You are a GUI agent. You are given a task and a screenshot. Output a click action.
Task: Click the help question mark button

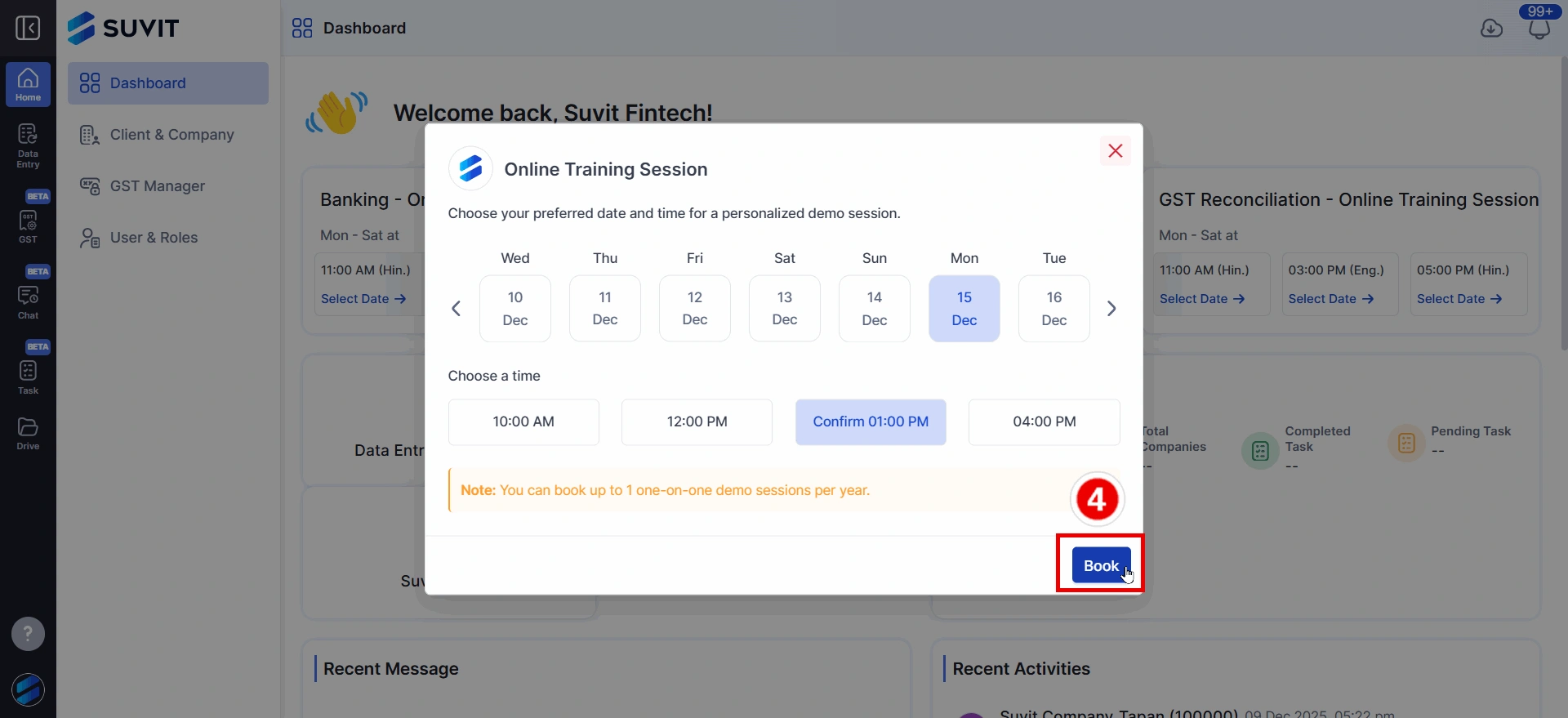(x=28, y=633)
